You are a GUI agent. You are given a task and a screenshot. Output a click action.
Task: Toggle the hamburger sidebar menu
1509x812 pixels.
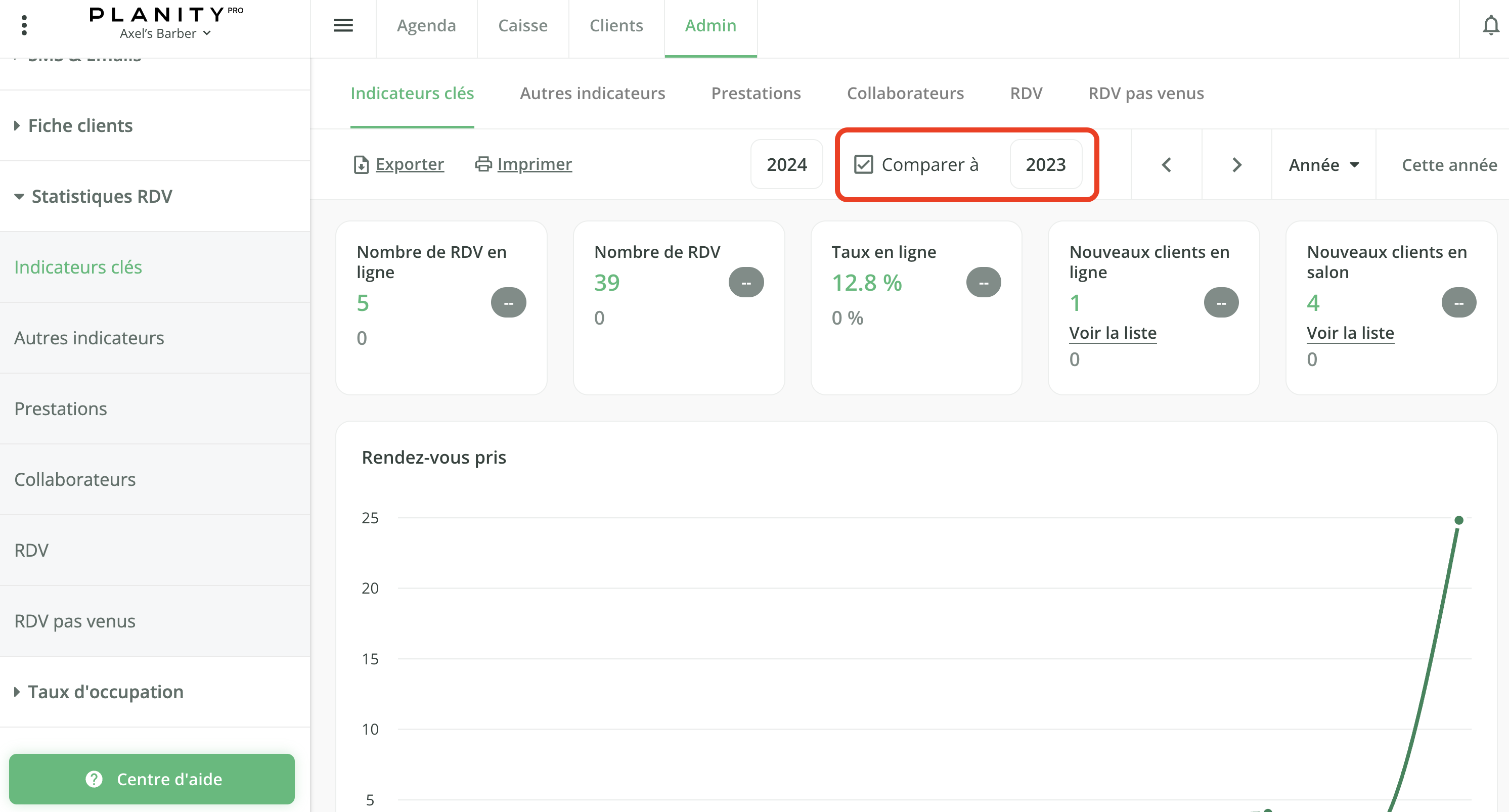click(x=343, y=25)
